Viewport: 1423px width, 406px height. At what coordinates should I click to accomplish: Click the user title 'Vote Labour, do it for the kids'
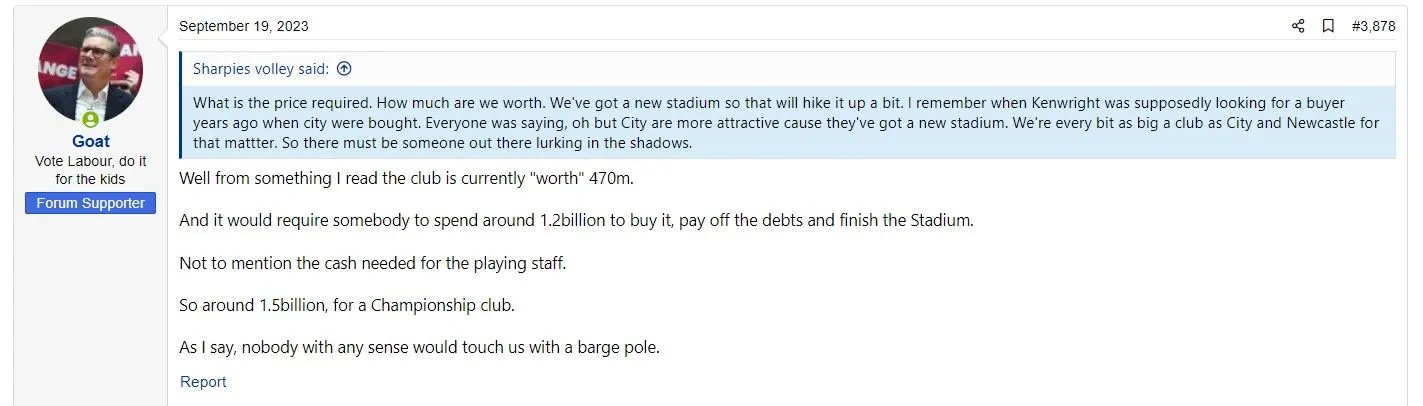[90, 169]
